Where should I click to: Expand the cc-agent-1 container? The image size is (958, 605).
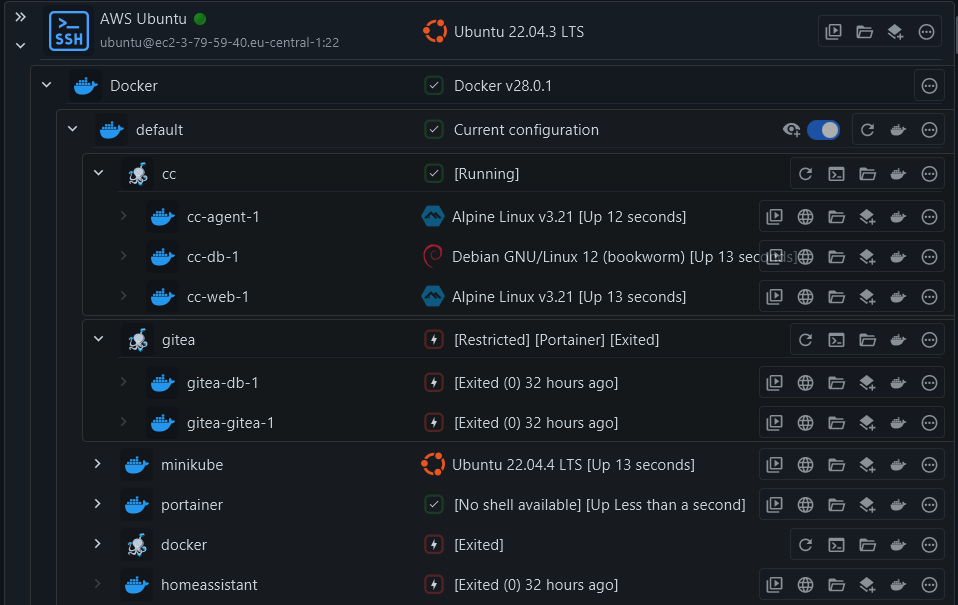[123, 216]
